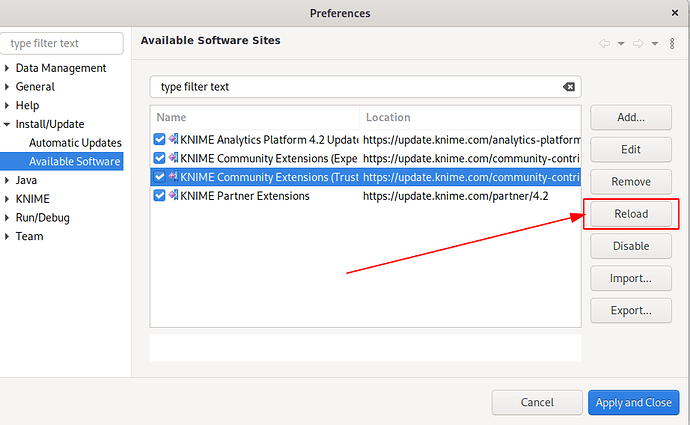Expand the KNIME tree node
This screenshot has height=425, width=690.
click(7, 199)
